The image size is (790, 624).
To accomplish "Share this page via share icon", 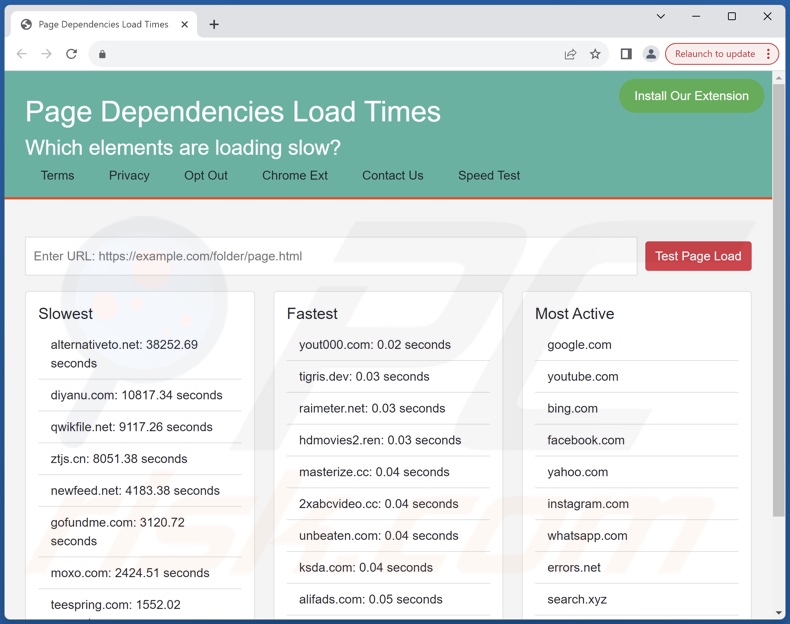I will (570, 54).
